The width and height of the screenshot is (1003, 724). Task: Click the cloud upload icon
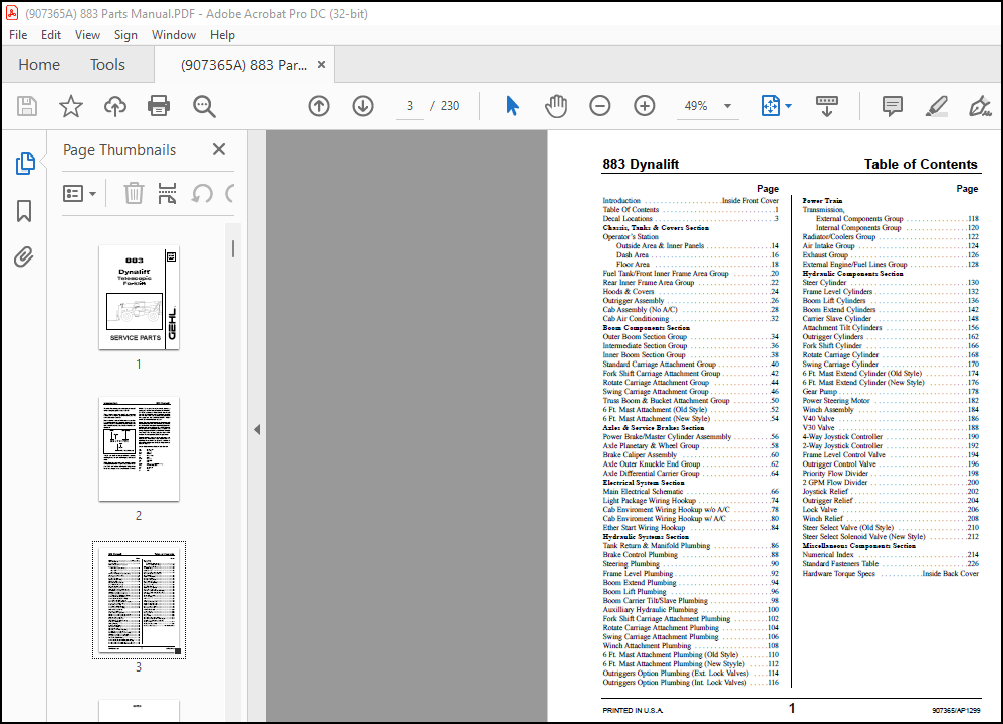tap(115, 106)
